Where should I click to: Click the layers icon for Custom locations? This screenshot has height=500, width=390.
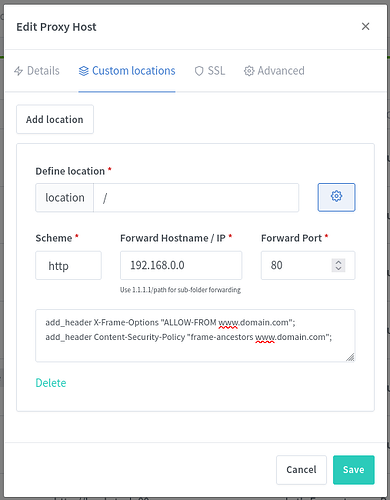(x=84, y=71)
